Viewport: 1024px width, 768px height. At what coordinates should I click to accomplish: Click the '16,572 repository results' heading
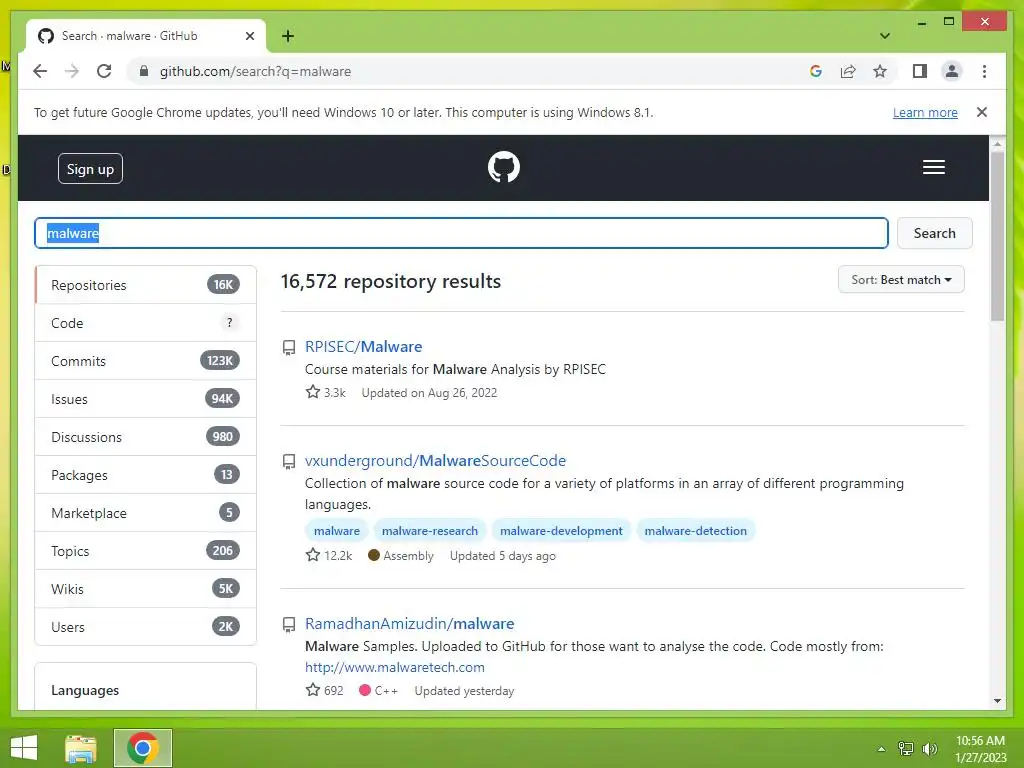pyautogui.click(x=391, y=281)
